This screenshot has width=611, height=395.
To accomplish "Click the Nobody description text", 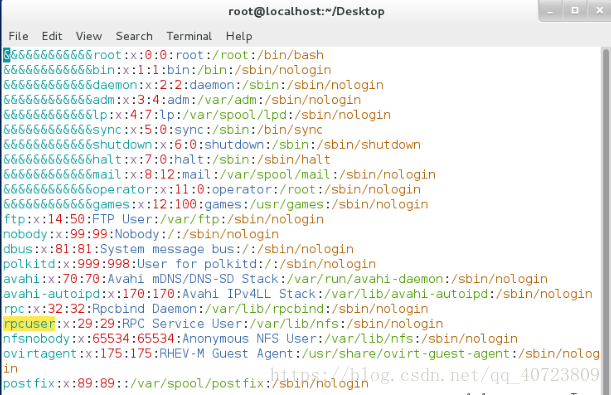I will click(x=137, y=234).
